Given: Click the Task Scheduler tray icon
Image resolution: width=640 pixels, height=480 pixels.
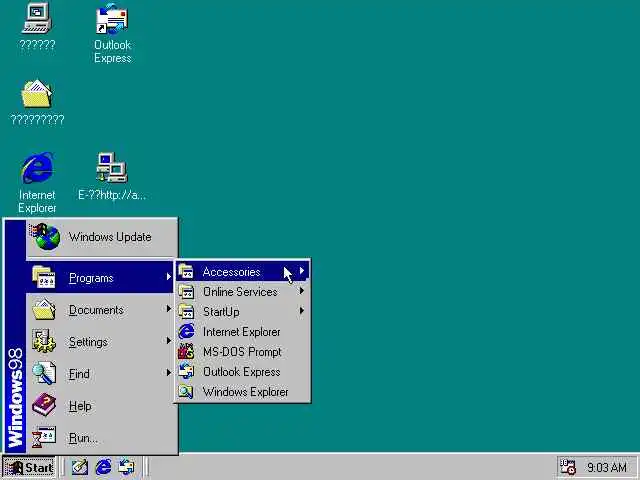Looking at the screenshot, I should pyautogui.click(x=567, y=467).
